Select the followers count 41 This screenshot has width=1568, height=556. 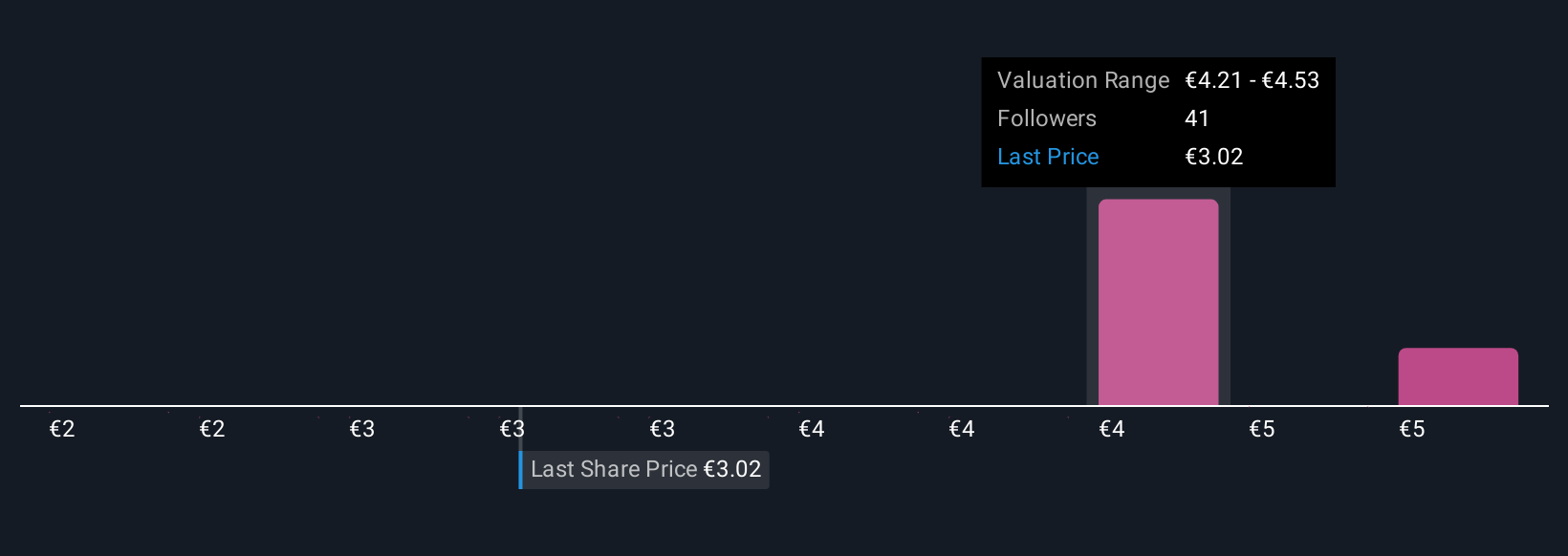click(1197, 118)
